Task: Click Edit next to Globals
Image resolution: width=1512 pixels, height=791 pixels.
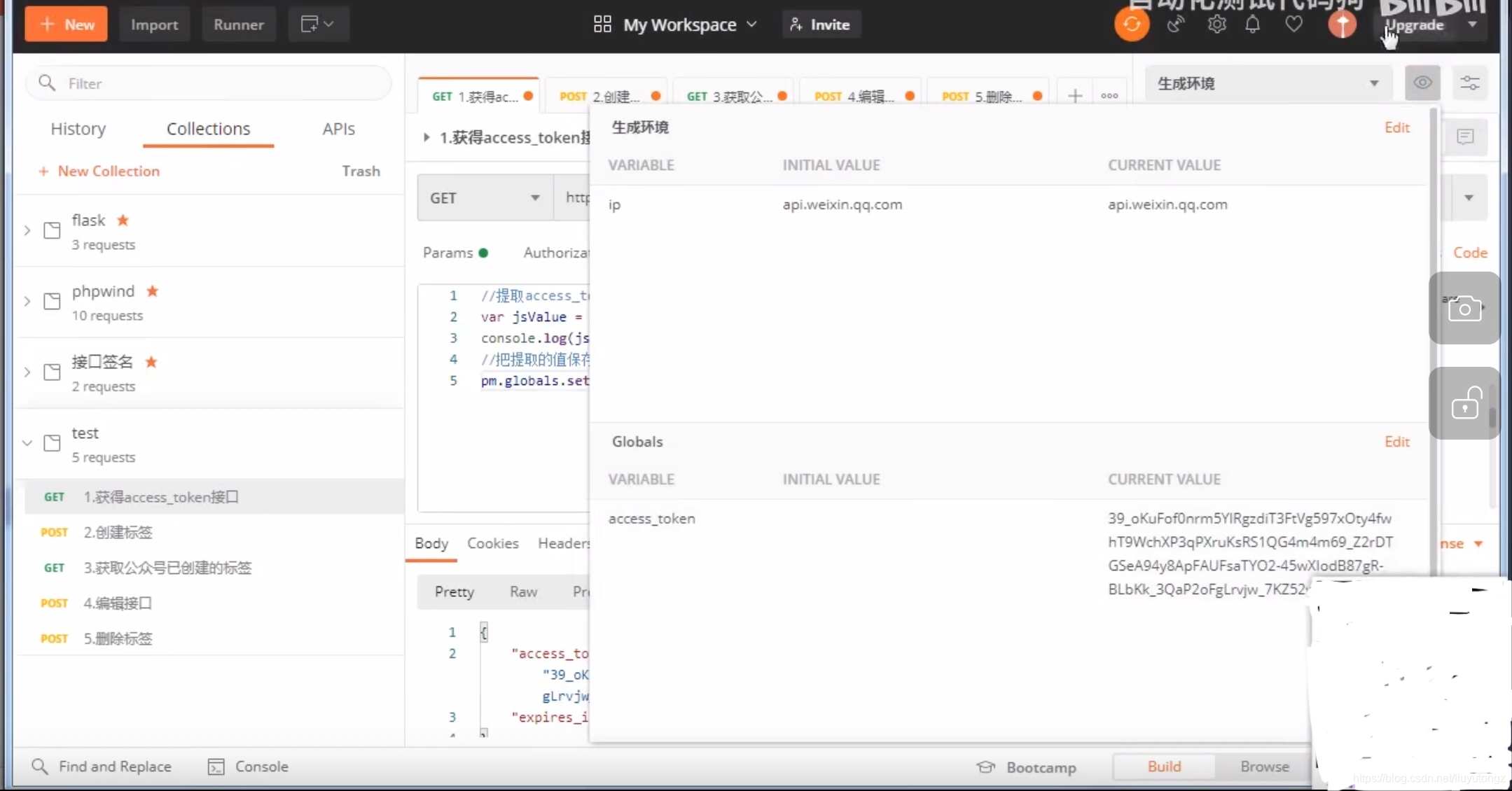Action: (x=1396, y=442)
